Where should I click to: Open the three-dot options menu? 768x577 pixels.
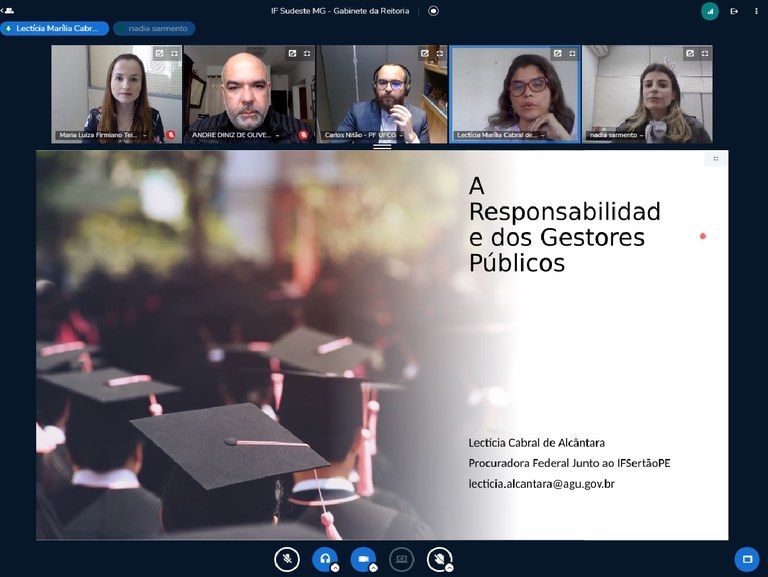coord(757,11)
